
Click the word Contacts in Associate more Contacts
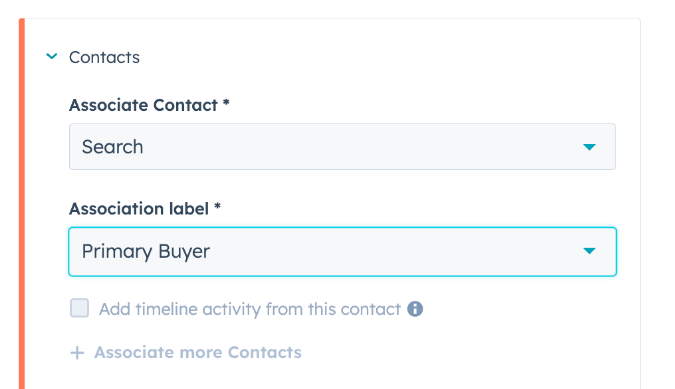[264, 352]
